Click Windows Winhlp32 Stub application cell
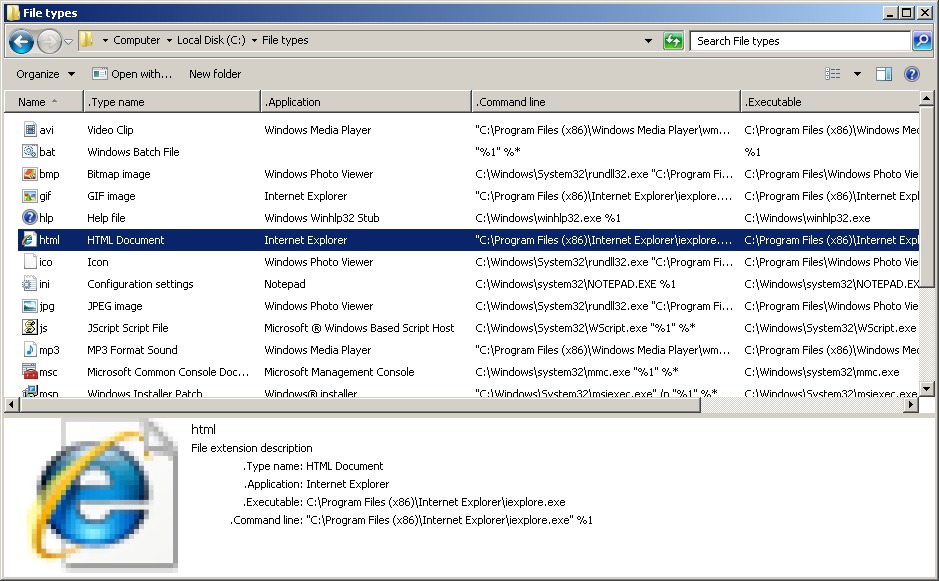 322,218
